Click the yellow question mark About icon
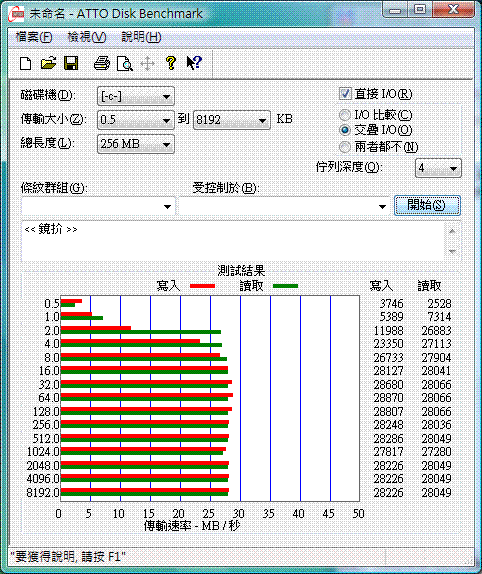Screen dimensions: 482x574 click(x=171, y=63)
